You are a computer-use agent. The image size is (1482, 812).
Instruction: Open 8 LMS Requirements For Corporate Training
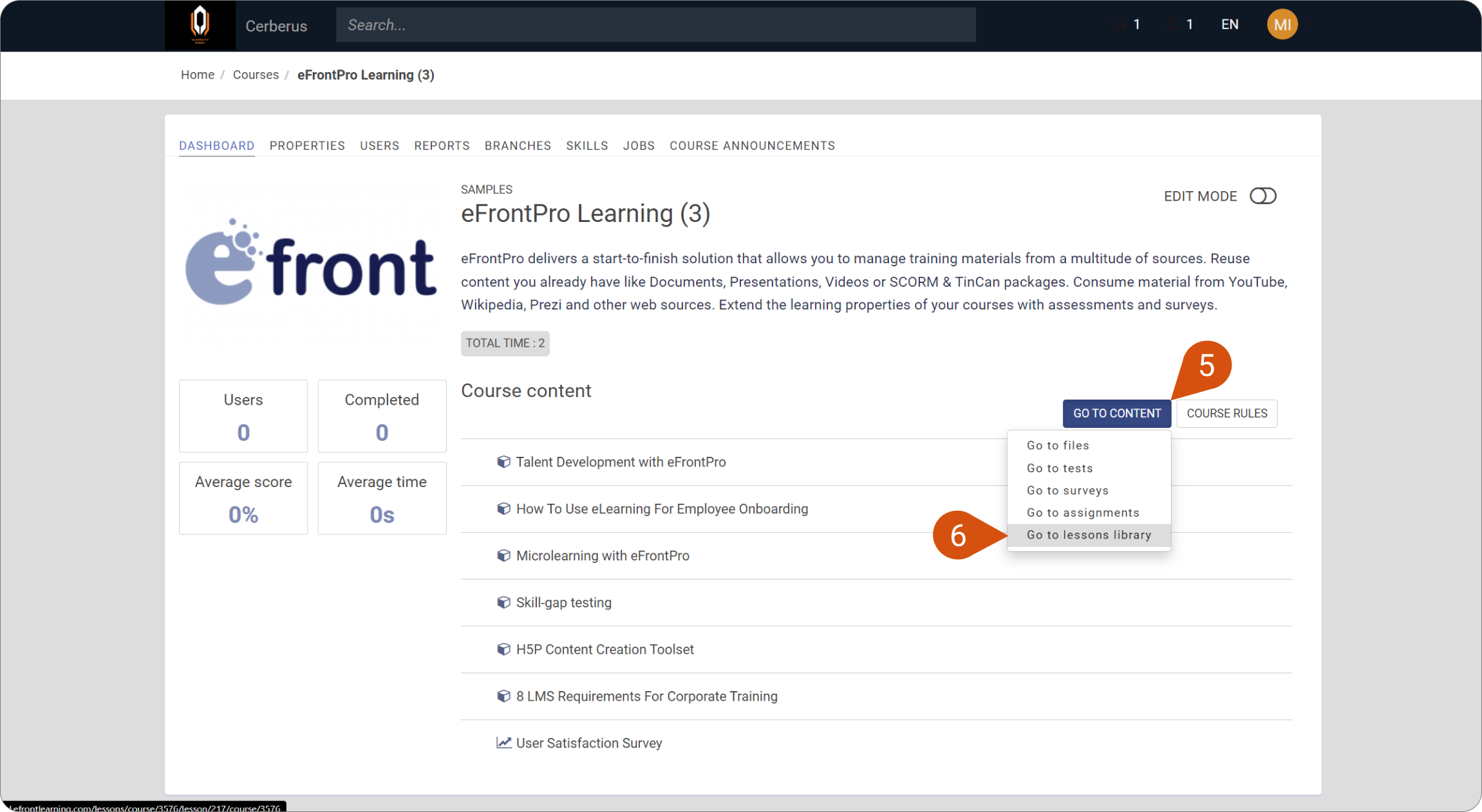point(646,696)
